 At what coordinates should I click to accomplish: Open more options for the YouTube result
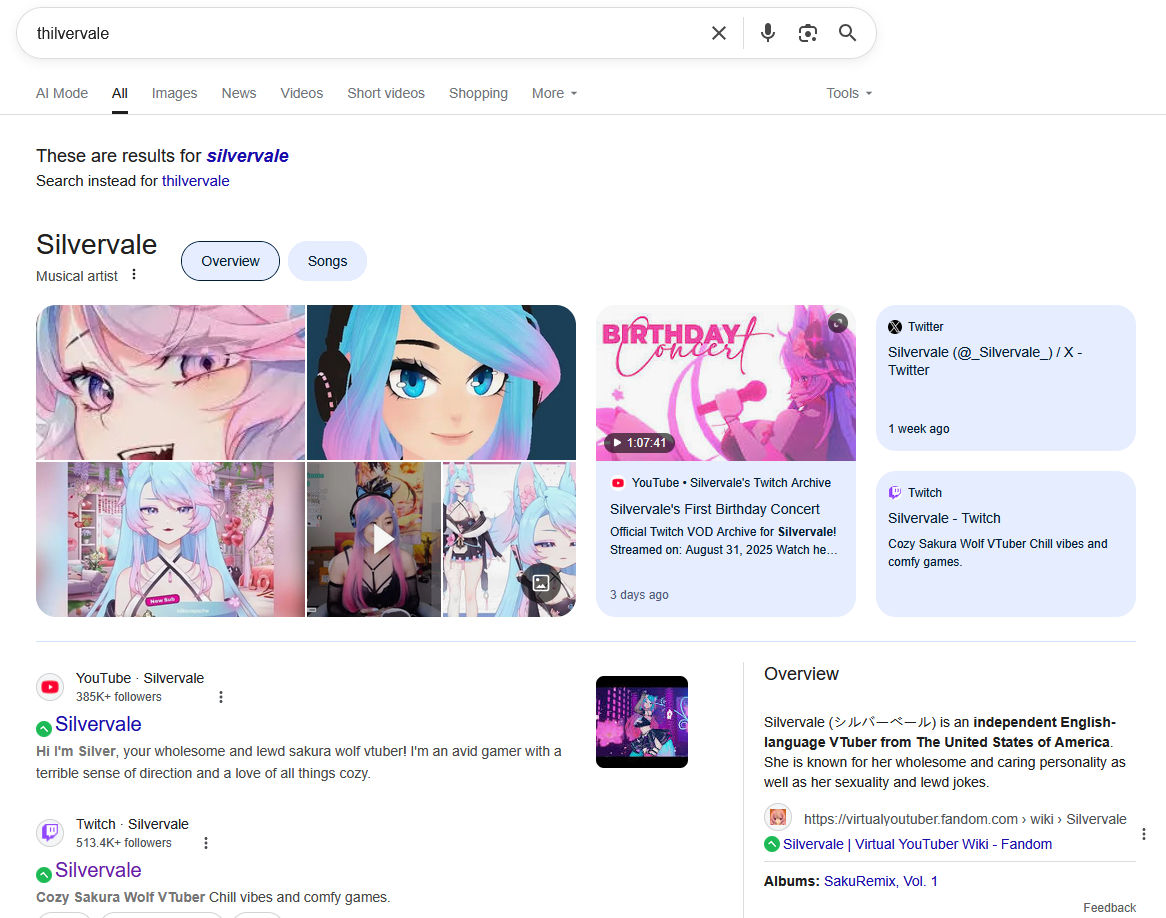point(221,697)
